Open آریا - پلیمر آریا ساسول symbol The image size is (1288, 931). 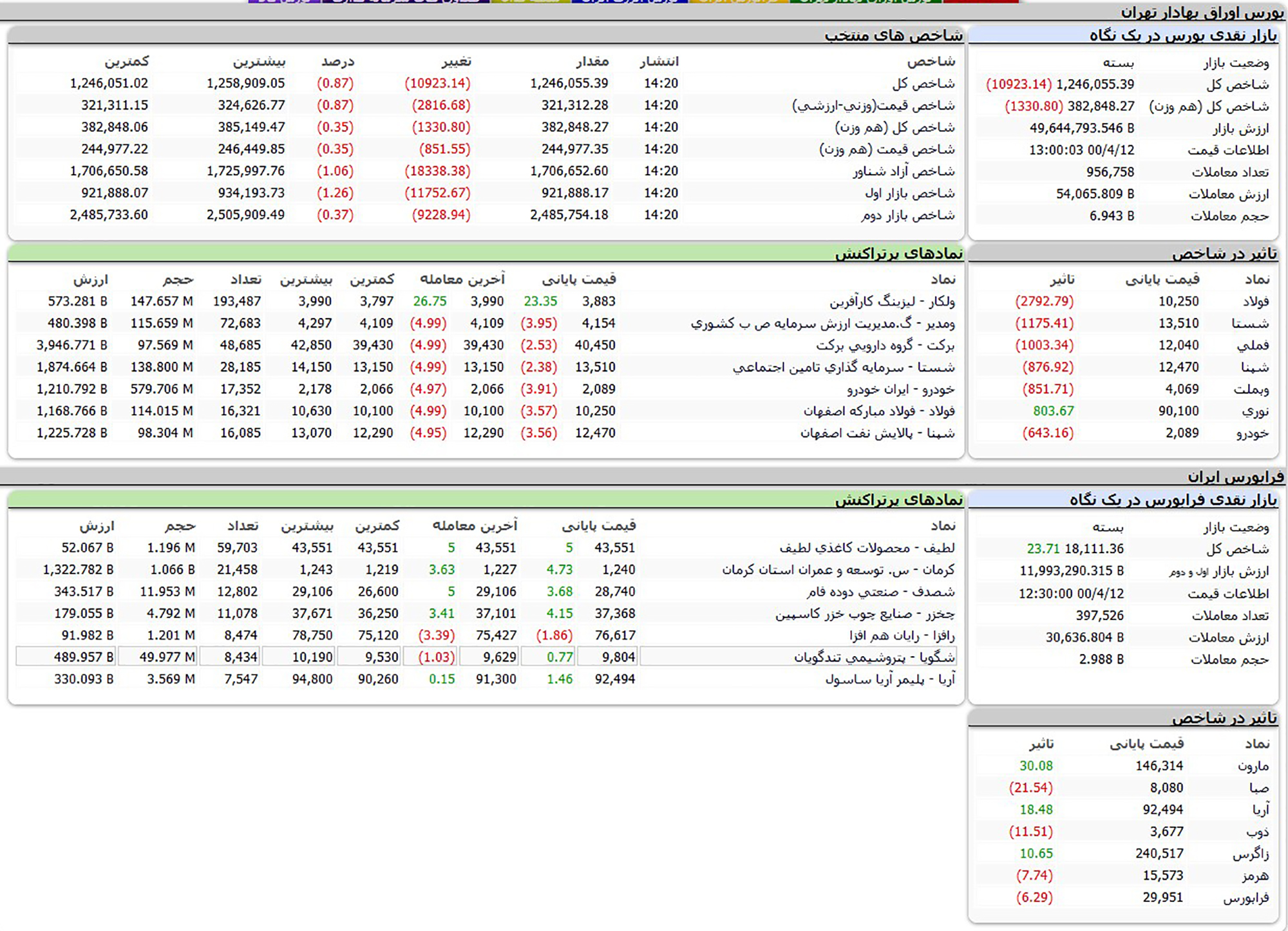pyautogui.click(x=891, y=679)
